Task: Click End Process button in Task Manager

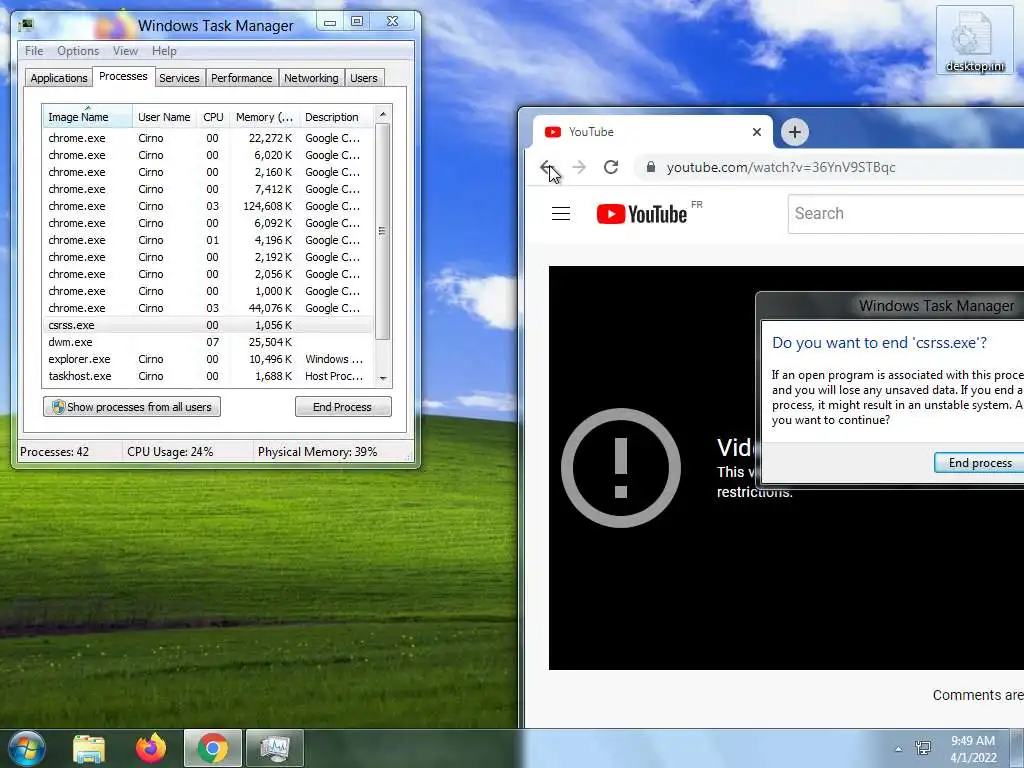Action: pyautogui.click(x=343, y=406)
